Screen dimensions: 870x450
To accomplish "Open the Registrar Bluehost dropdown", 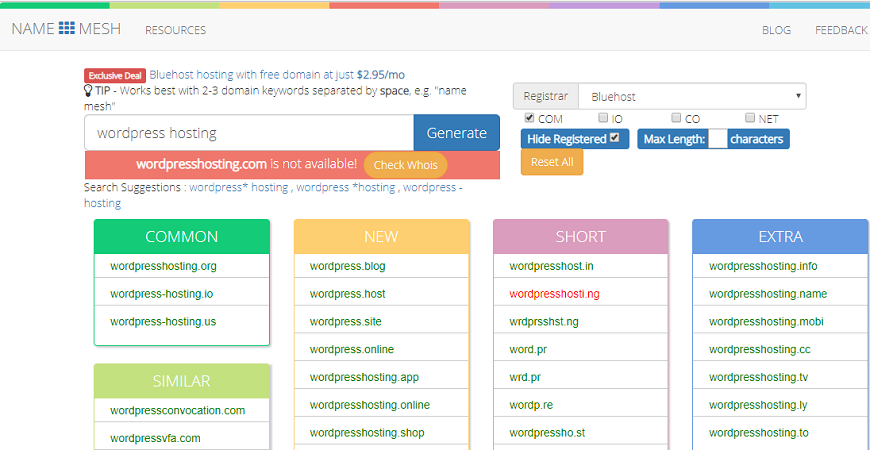I will pos(692,97).
